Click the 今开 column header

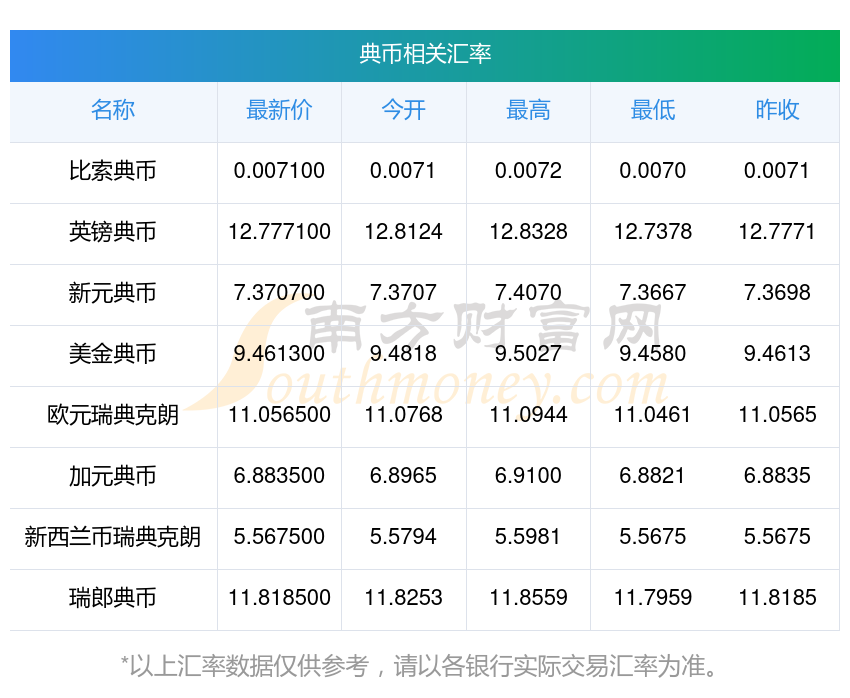coord(404,110)
